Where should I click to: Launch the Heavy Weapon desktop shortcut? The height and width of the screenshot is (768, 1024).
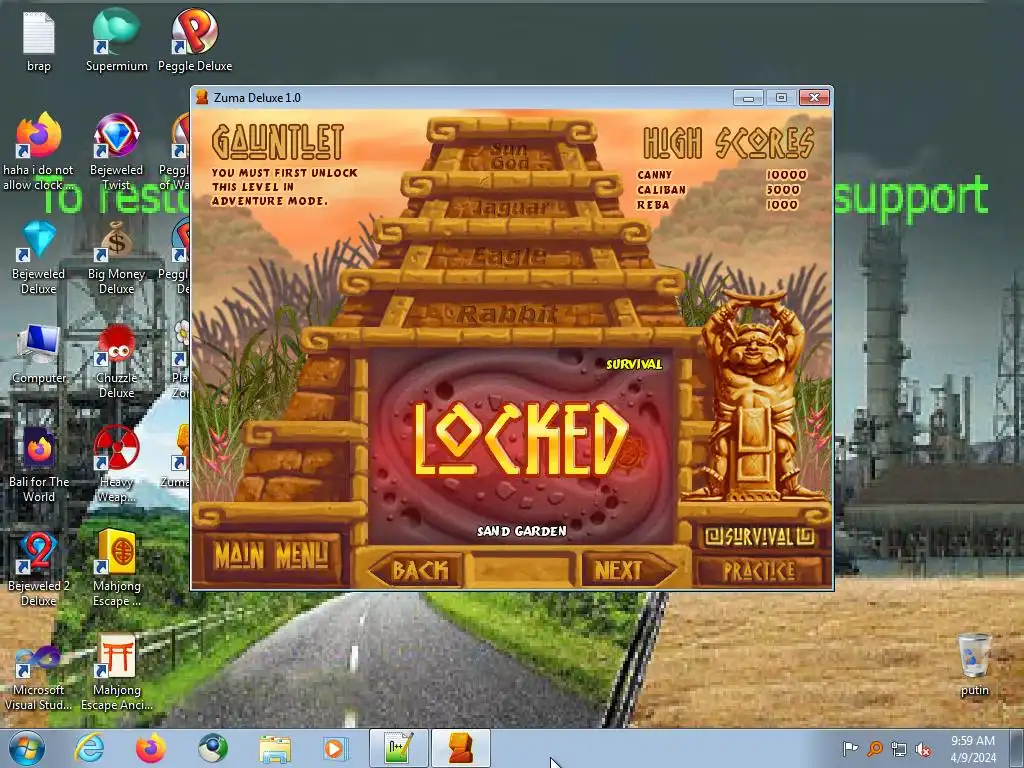pyautogui.click(x=116, y=465)
